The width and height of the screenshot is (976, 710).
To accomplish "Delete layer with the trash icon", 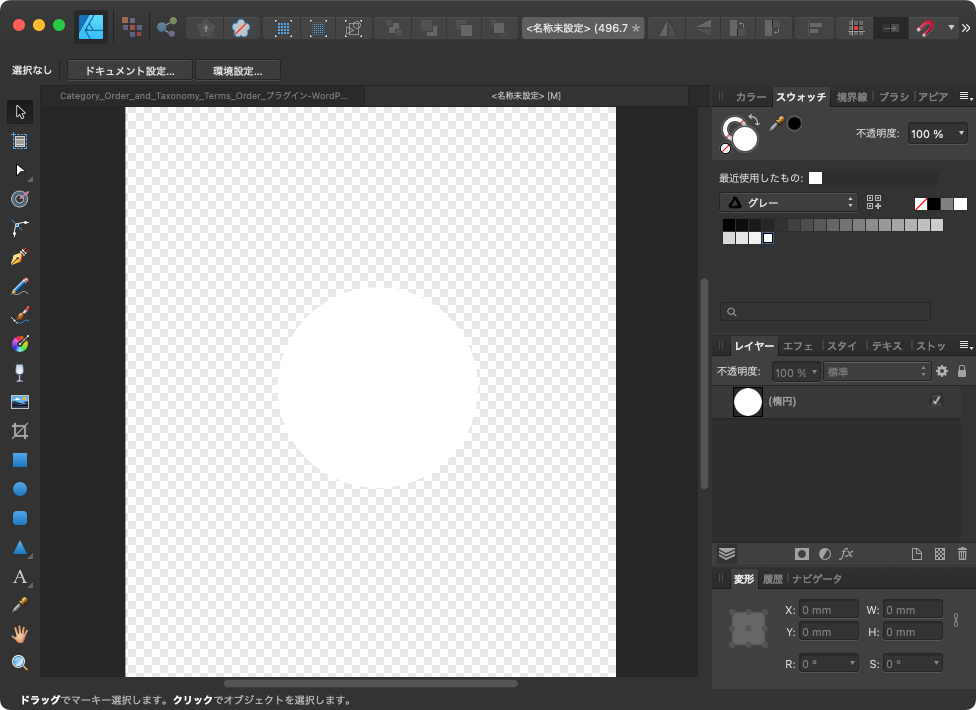I will pos(962,553).
